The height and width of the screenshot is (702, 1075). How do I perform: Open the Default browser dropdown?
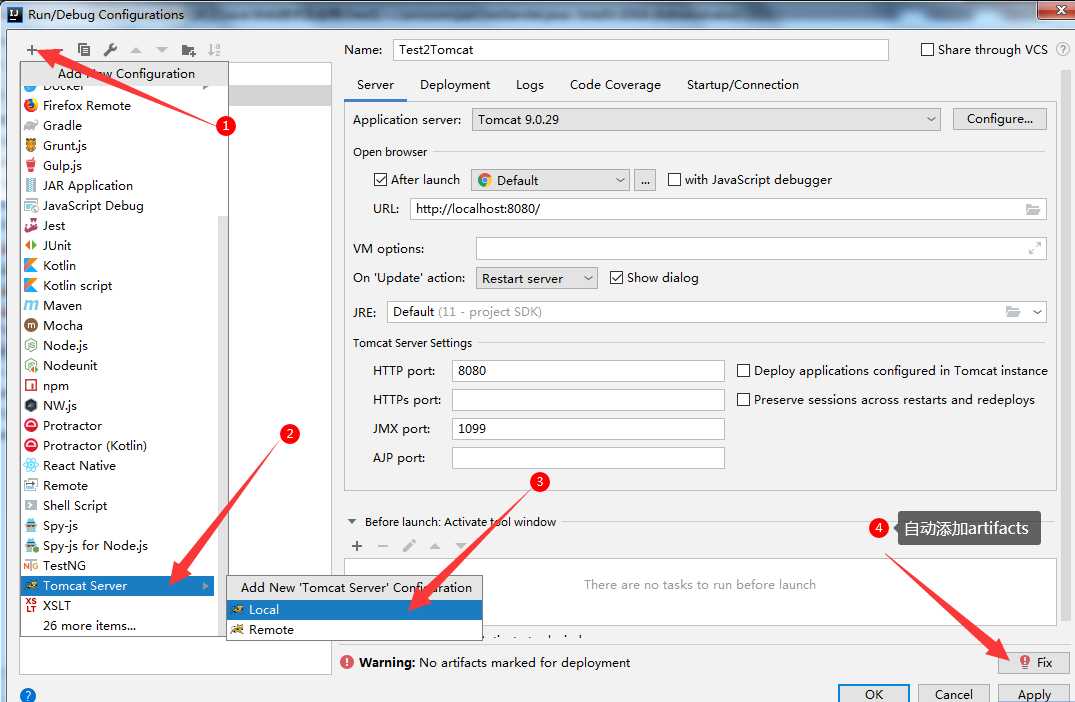[x=550, y=180]
